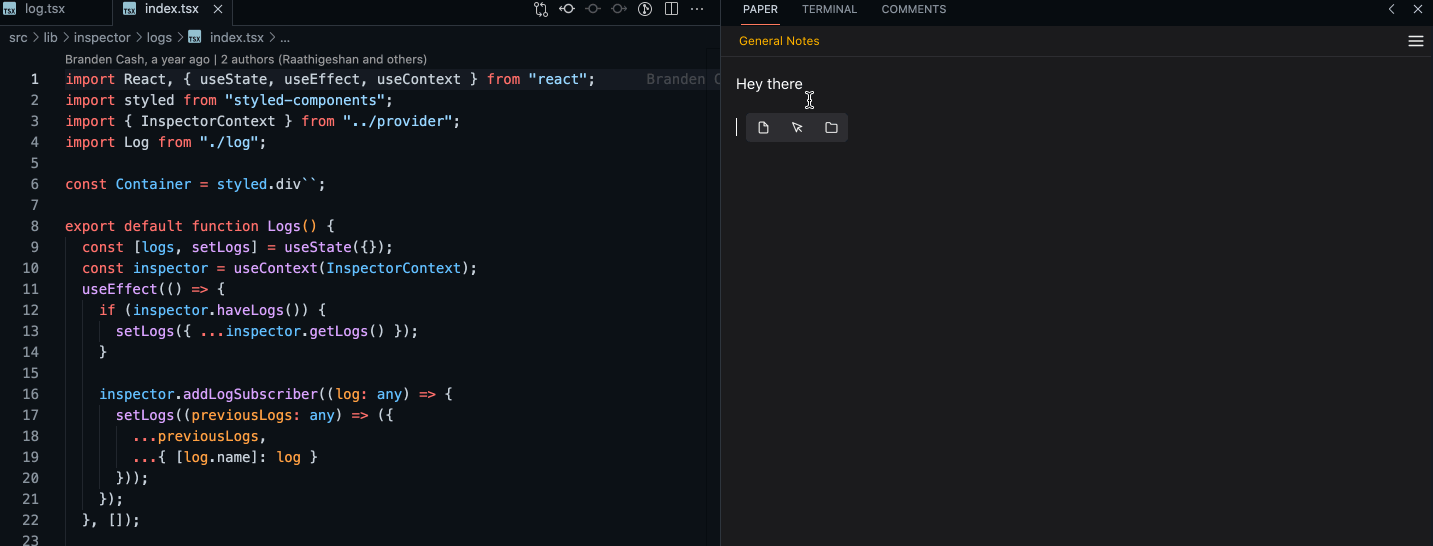Click the file icon in the notes popup
Viewport: 1433px width, 546px height.
763,128
